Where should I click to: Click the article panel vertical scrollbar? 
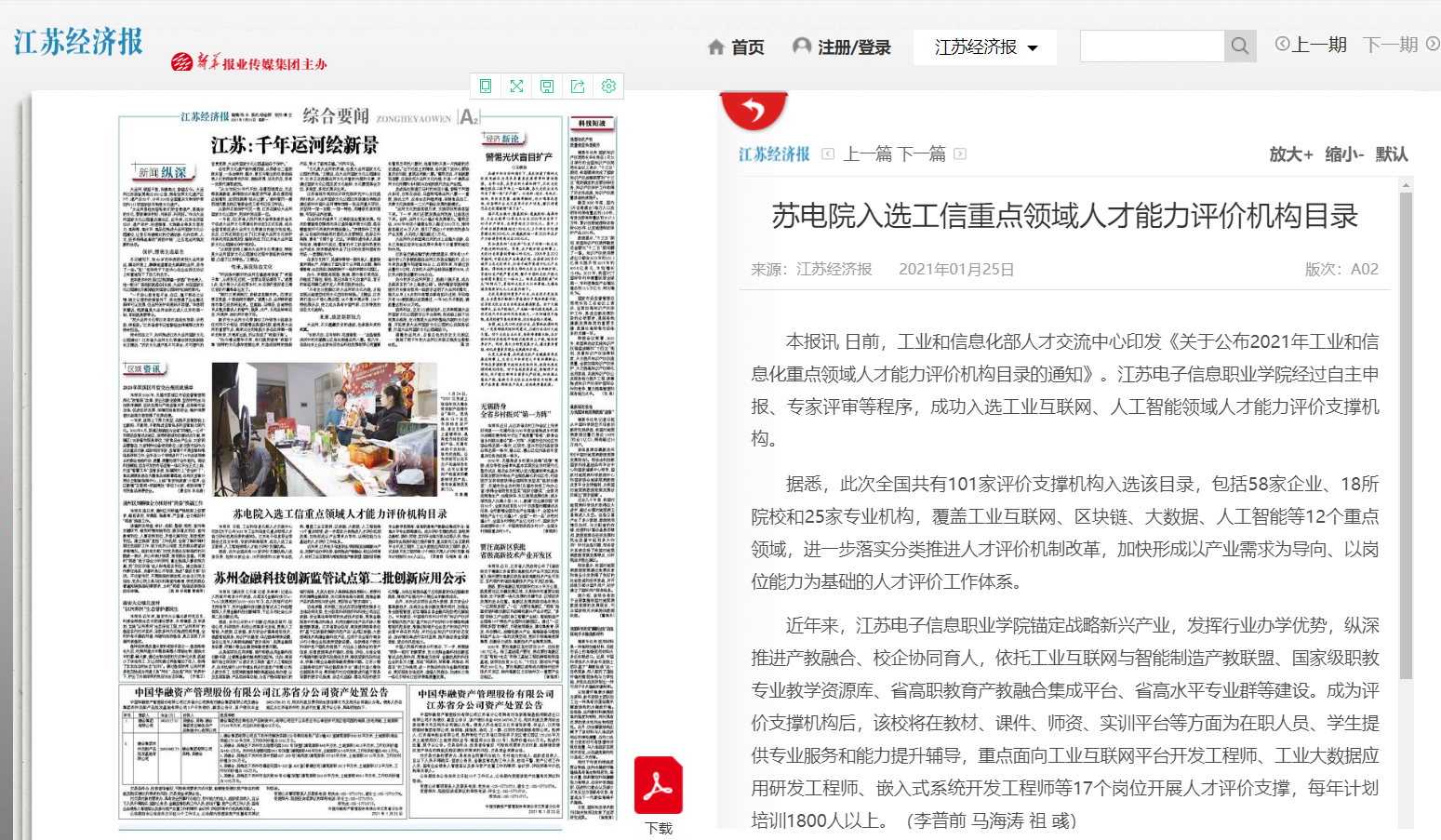[x=1406, y=435]
